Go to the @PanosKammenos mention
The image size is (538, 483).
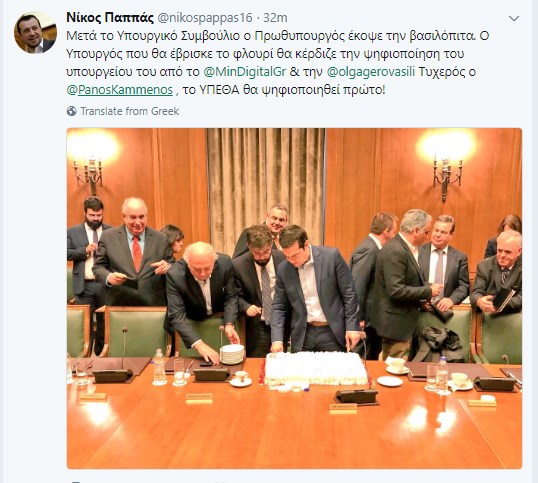[x=120, y=90]
